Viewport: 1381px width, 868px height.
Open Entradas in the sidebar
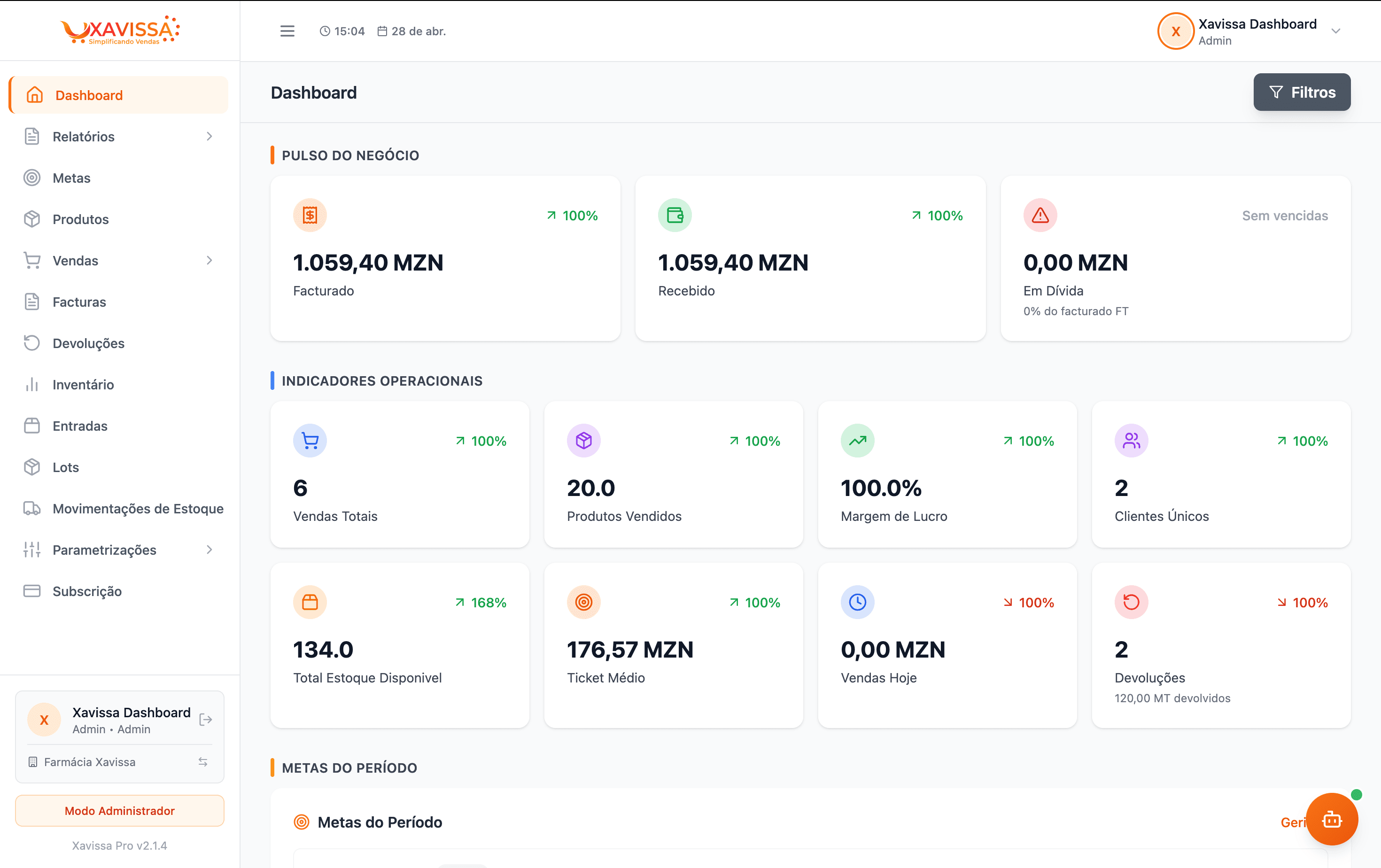(119, 426)
